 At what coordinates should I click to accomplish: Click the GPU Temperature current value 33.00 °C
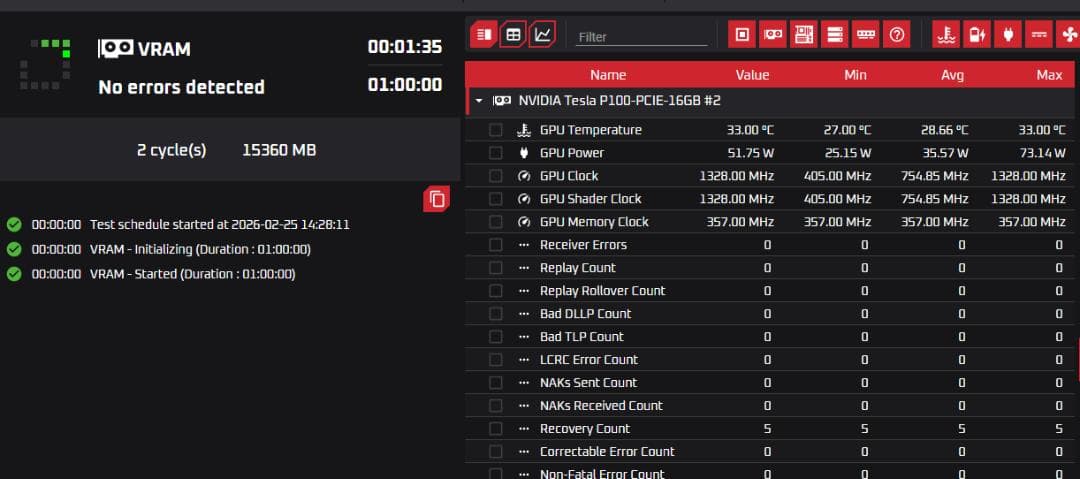tap(750, 130)
